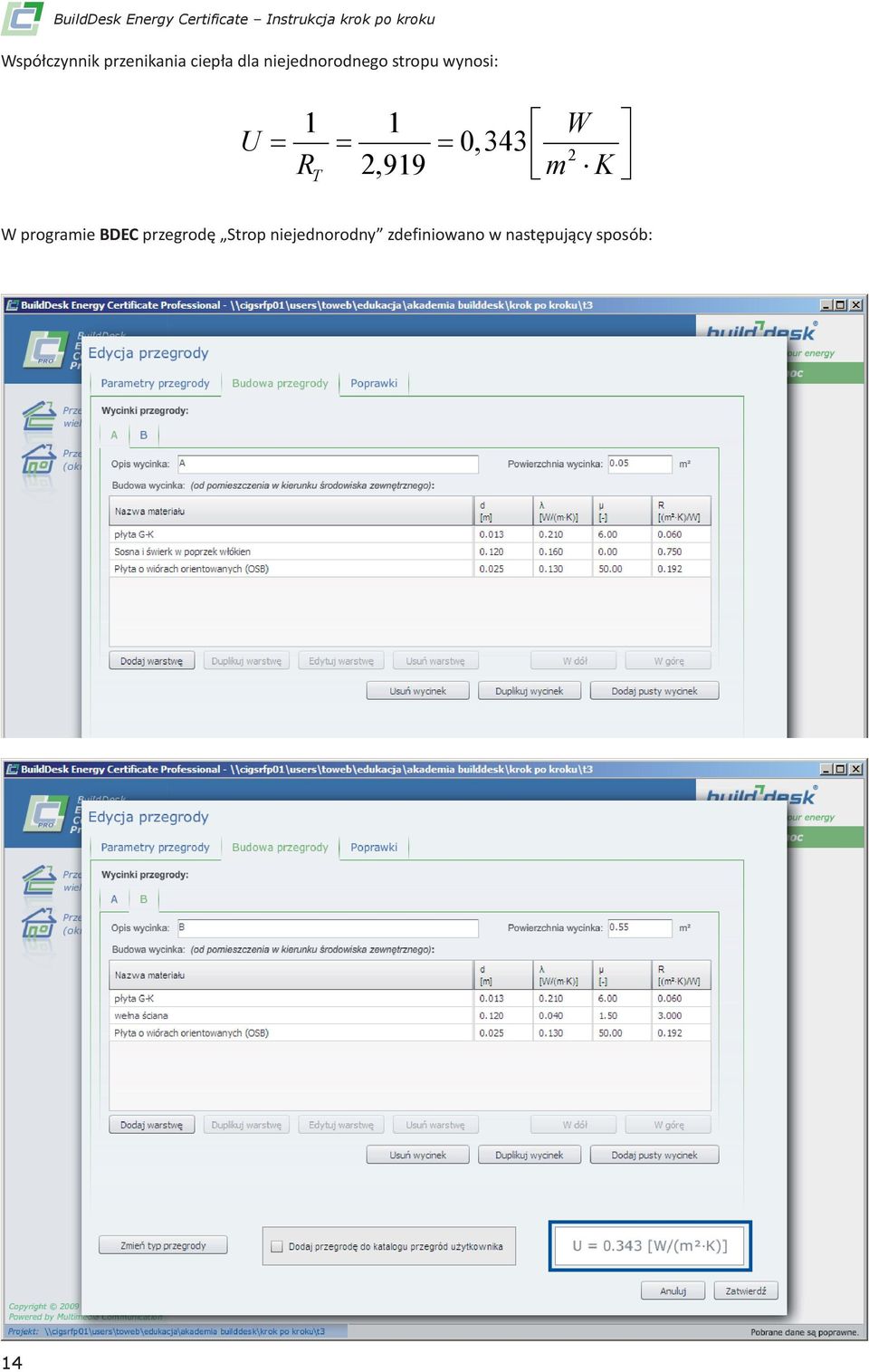This screenshot has width=869, height=1372.
Task: Select Płyta OSB row in lower table
Action: [410, 1032]
